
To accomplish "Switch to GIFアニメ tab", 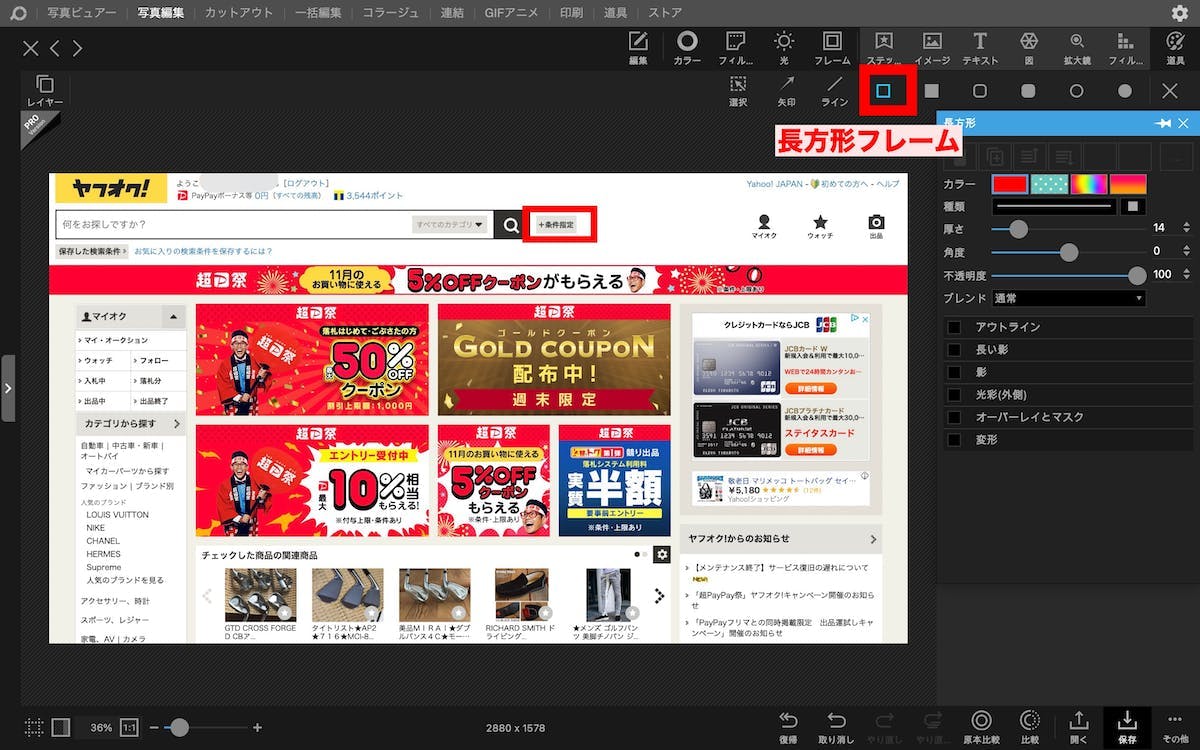I will click(511, 13).
